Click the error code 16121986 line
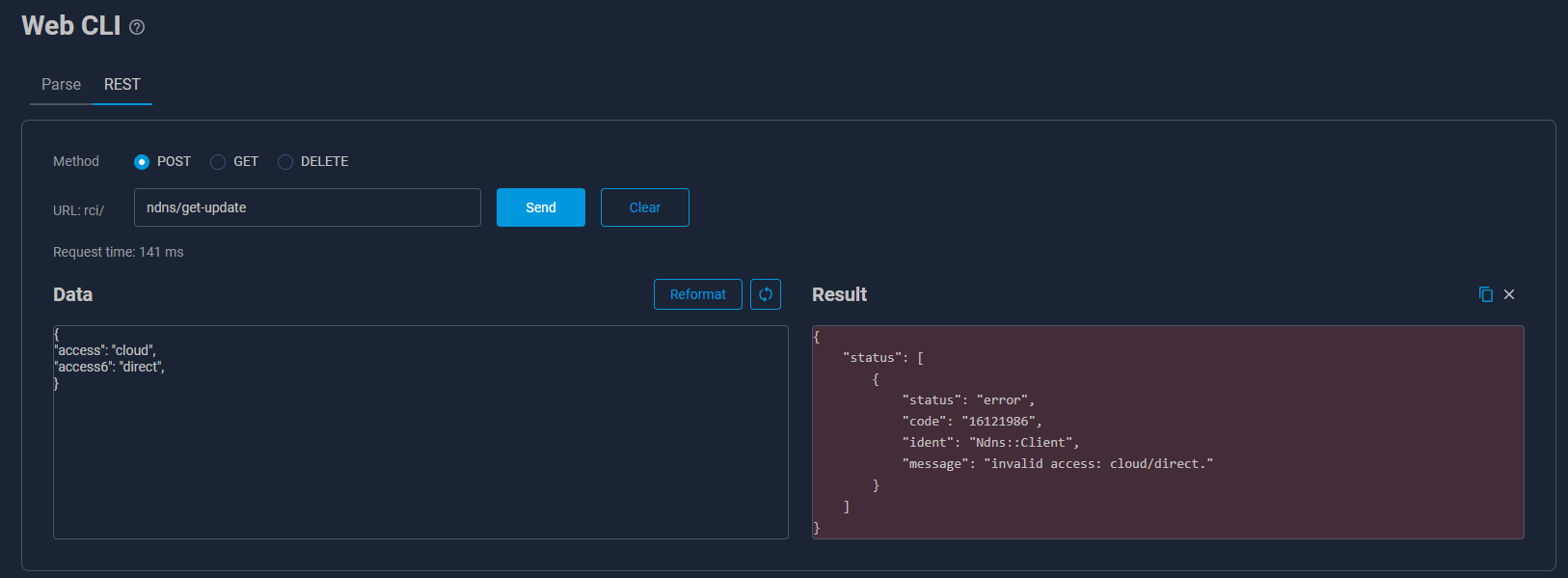Image resolution: width=1568 pixels, height=578 pixels. pyautogui.click(x=971, y=422)
